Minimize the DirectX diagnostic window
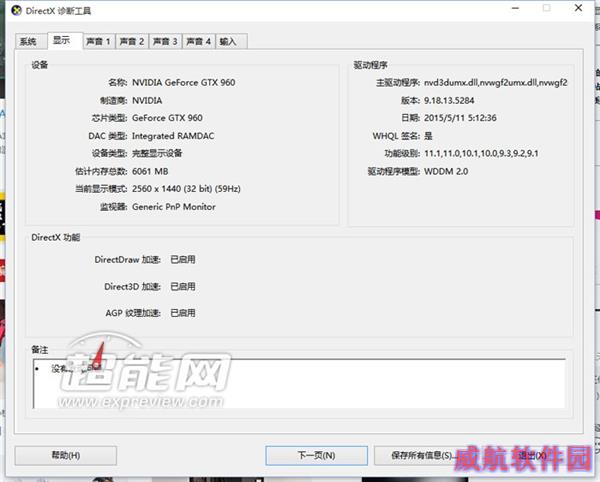The width and height of the screenshot is (600, 482). point(515,8)
